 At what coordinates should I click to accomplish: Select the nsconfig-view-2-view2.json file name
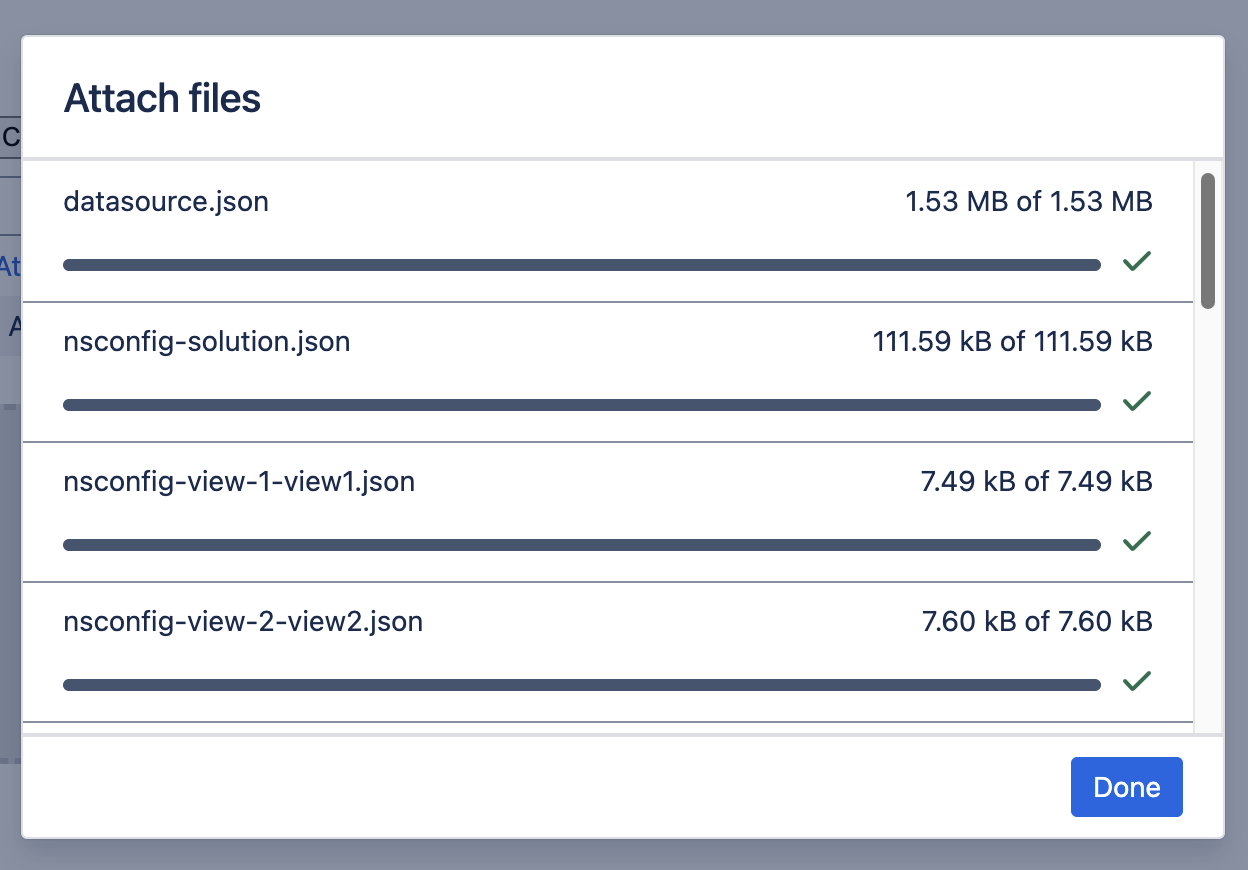click(x=243, y=622)
